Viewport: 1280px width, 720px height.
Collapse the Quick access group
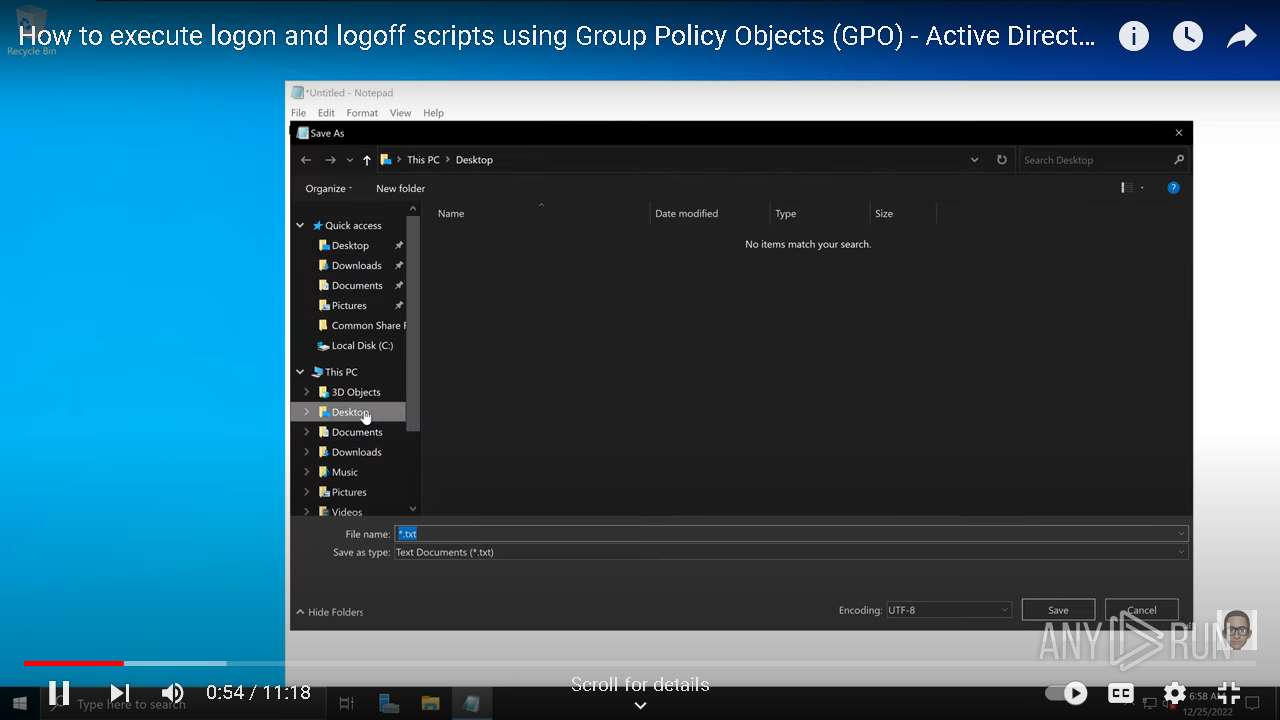[300, 226]
